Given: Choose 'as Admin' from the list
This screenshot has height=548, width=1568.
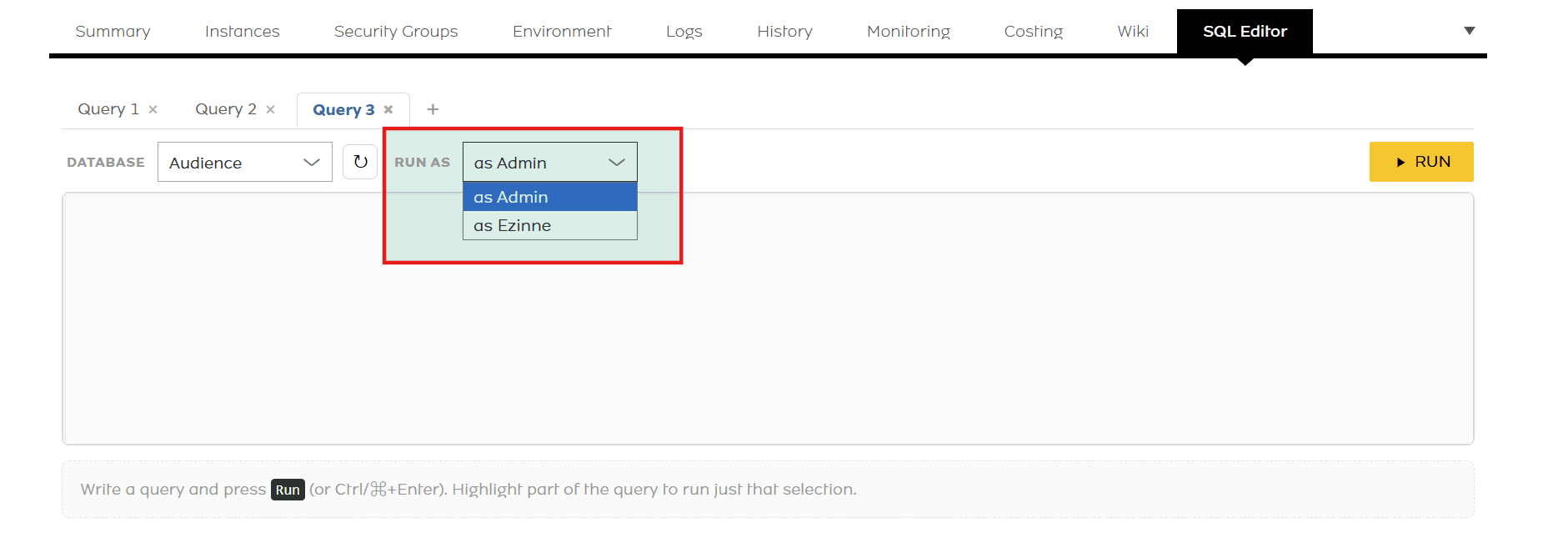Looking at the screenshot, I should click(550, 197).
